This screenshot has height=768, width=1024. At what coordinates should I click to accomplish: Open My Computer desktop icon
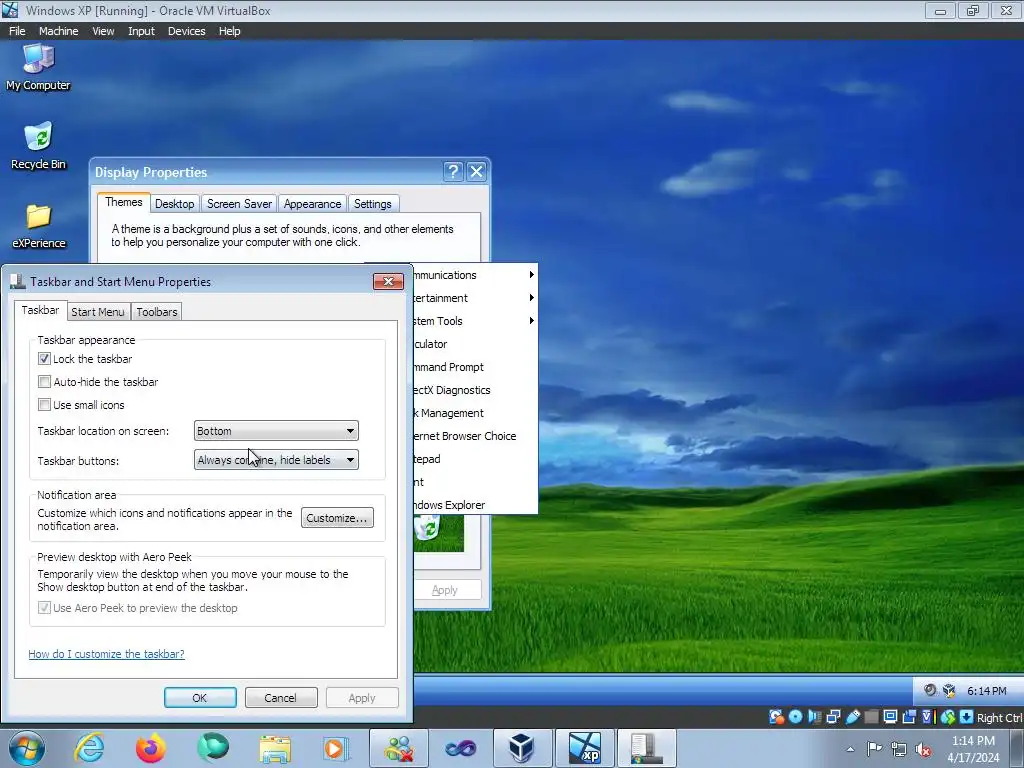pyautogui.click(x=38, y=67)
